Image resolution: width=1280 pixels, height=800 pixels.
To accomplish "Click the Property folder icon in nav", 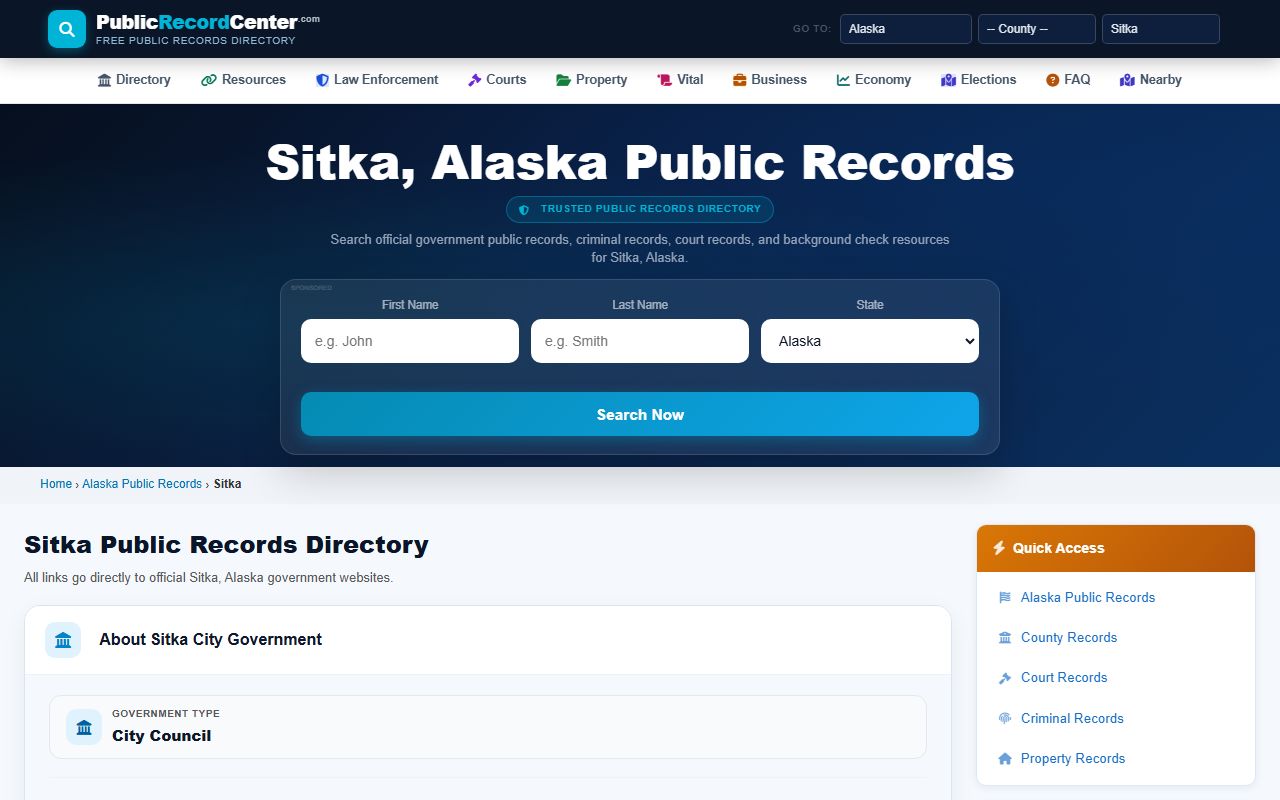I will click(564, 80).
